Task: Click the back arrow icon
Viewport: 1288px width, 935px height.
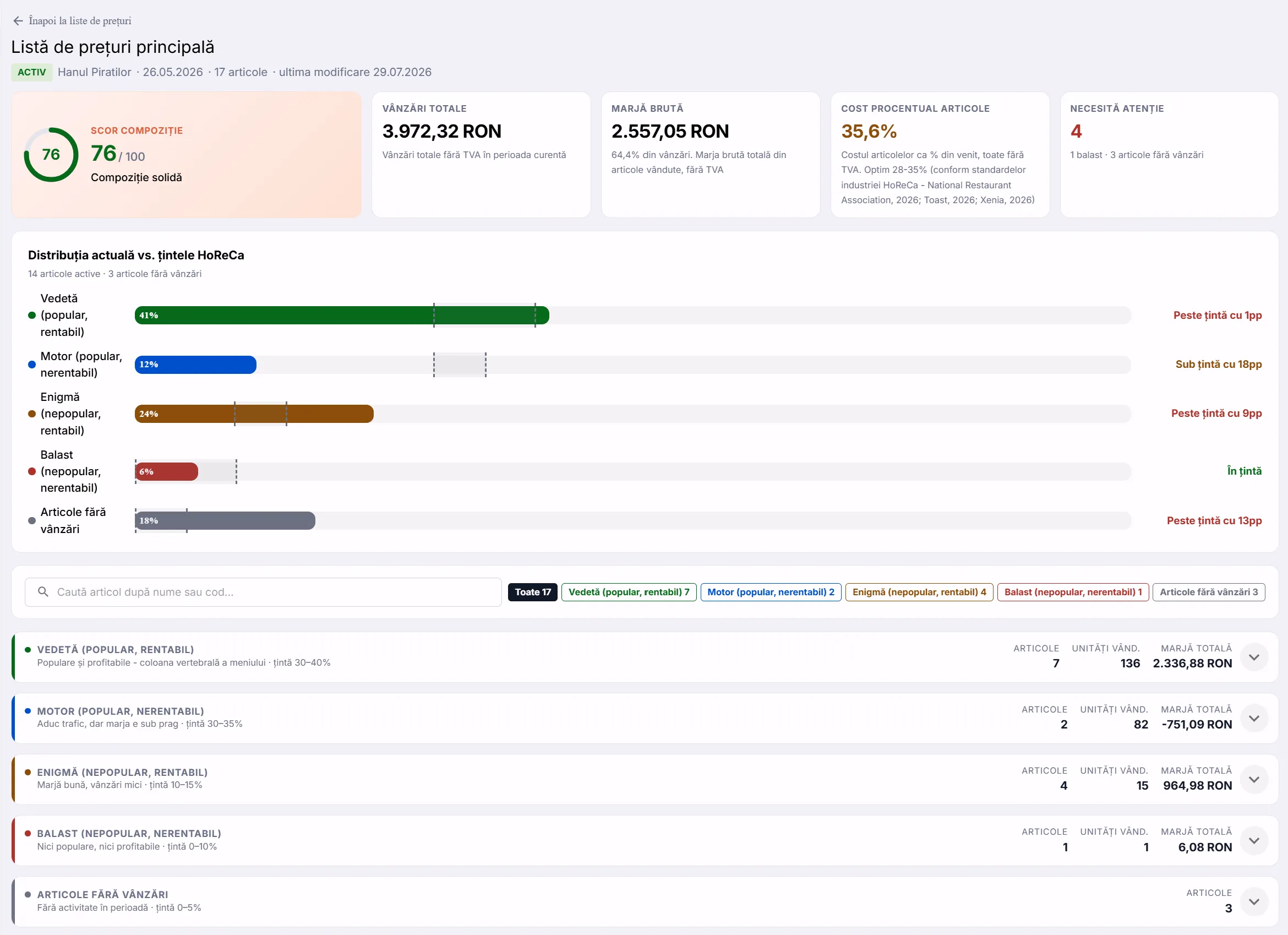Action: coord(18,21)
